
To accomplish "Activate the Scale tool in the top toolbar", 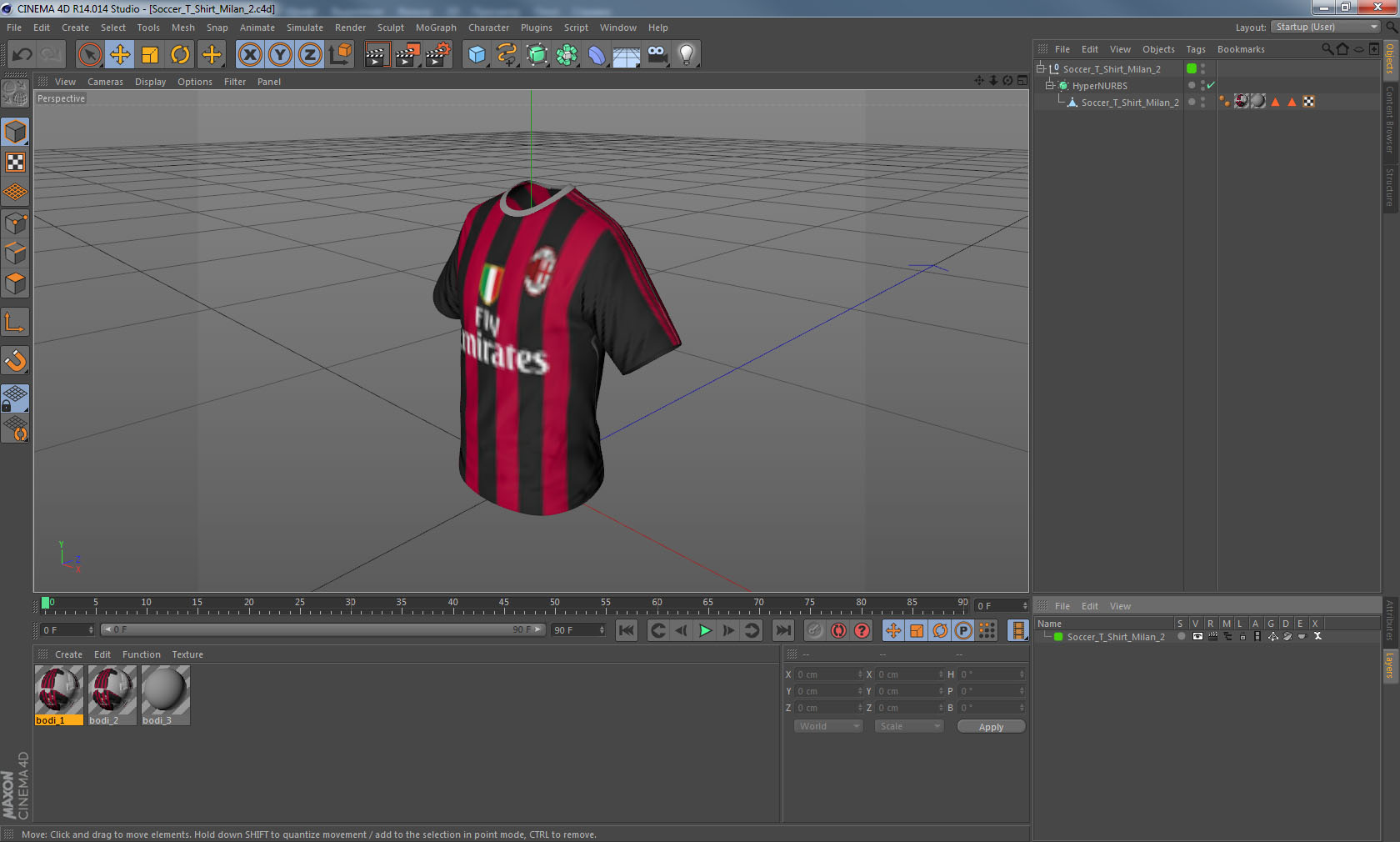I will [150, 55].
